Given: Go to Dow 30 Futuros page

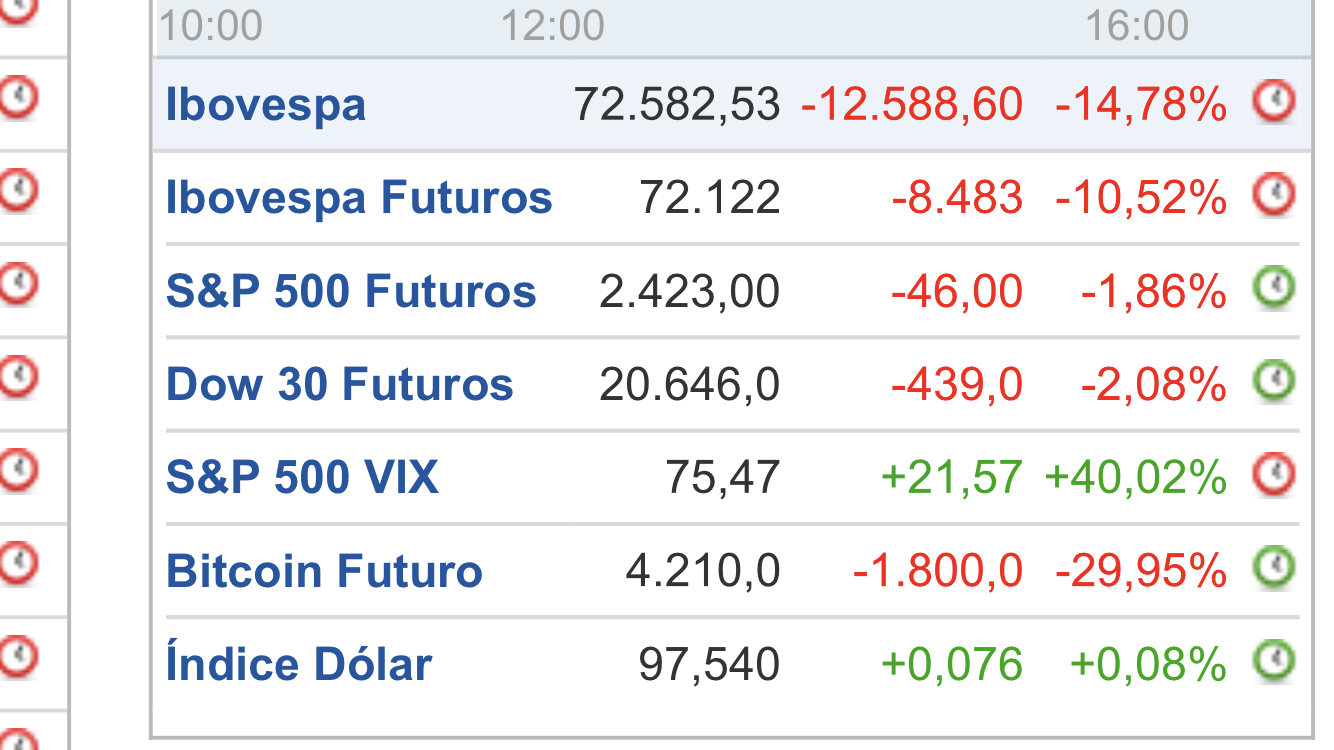Looking at the screenshot, I should pyautogui.click(x=340, y=384).
